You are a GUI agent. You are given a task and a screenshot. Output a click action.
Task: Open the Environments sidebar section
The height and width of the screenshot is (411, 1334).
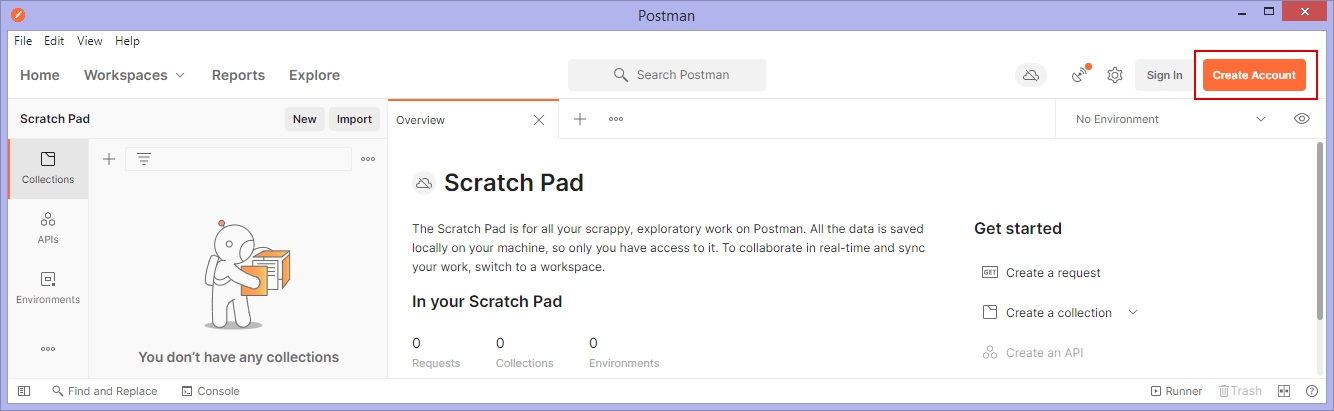pos(48,288)
